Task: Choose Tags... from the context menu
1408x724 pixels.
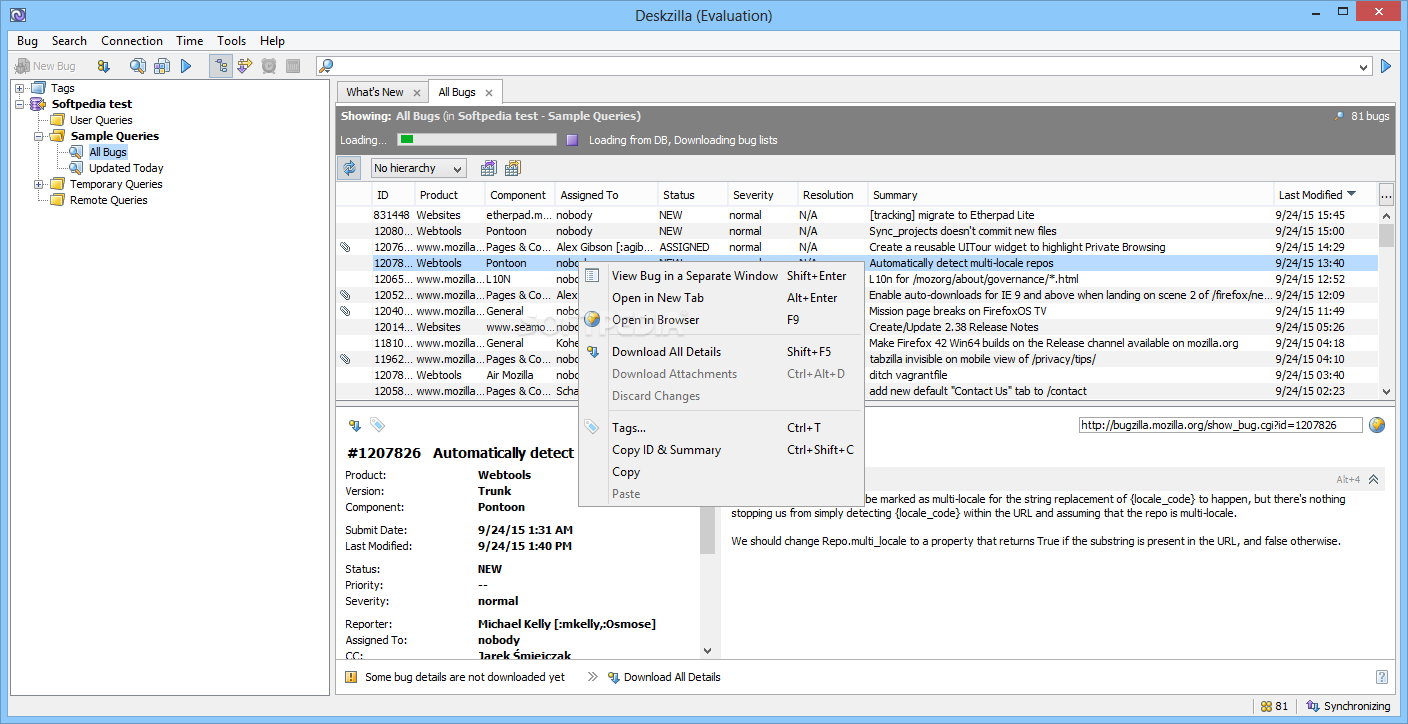Action: click(x=721, y=428)
